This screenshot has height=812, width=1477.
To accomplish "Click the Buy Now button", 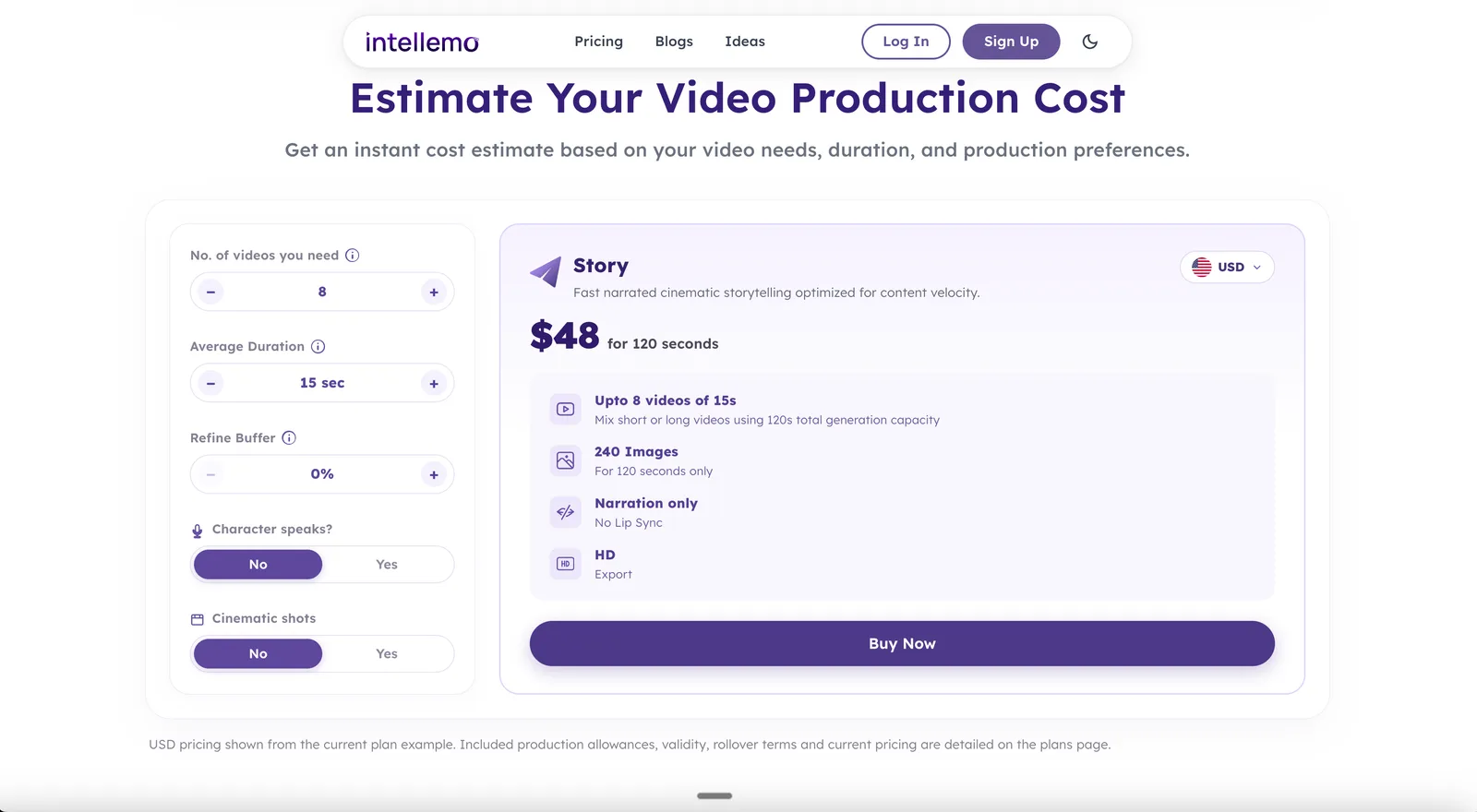I will tap(902, 644).
